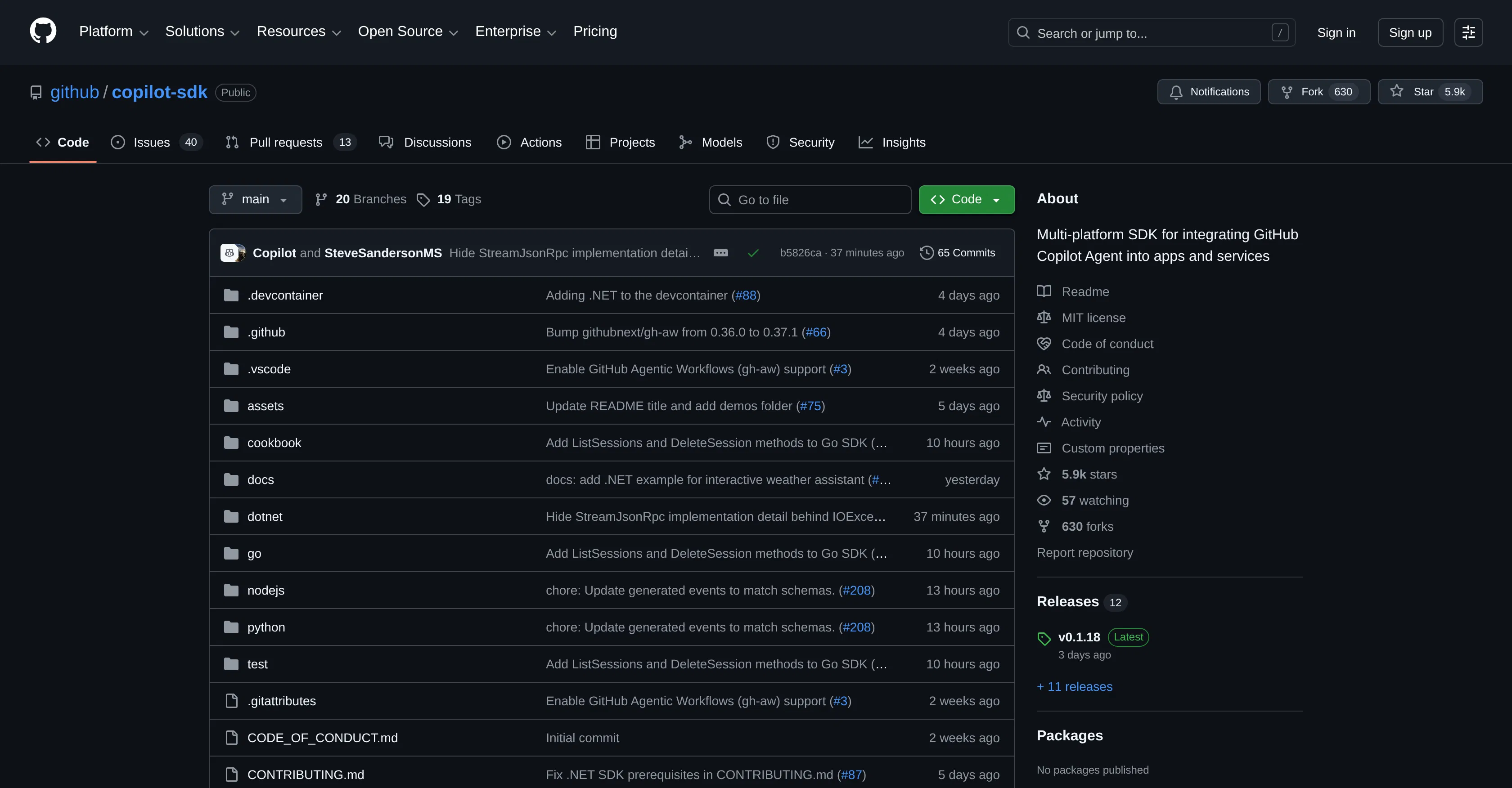Switch to the Issues tab
This screenshot has width=1512, height=788.
[x=151, y=142]
